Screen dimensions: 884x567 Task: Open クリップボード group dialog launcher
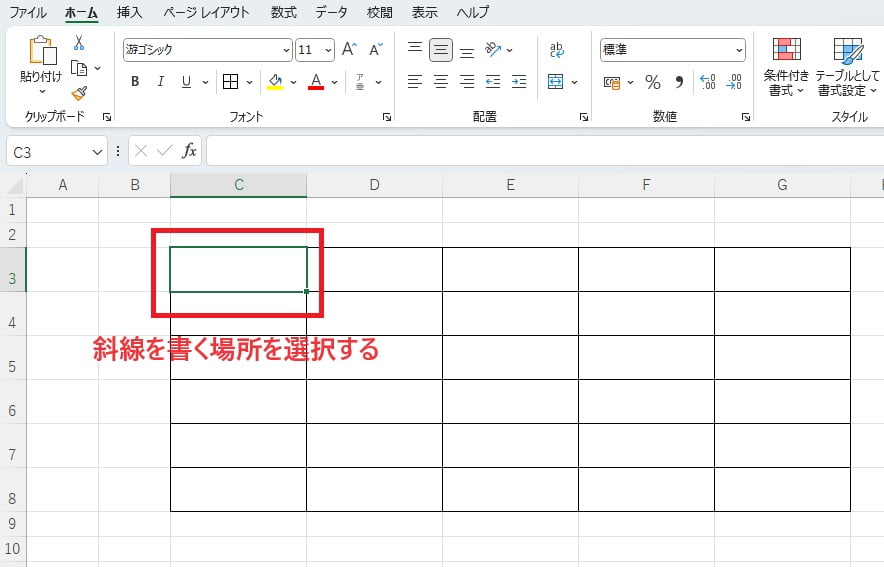107,117
